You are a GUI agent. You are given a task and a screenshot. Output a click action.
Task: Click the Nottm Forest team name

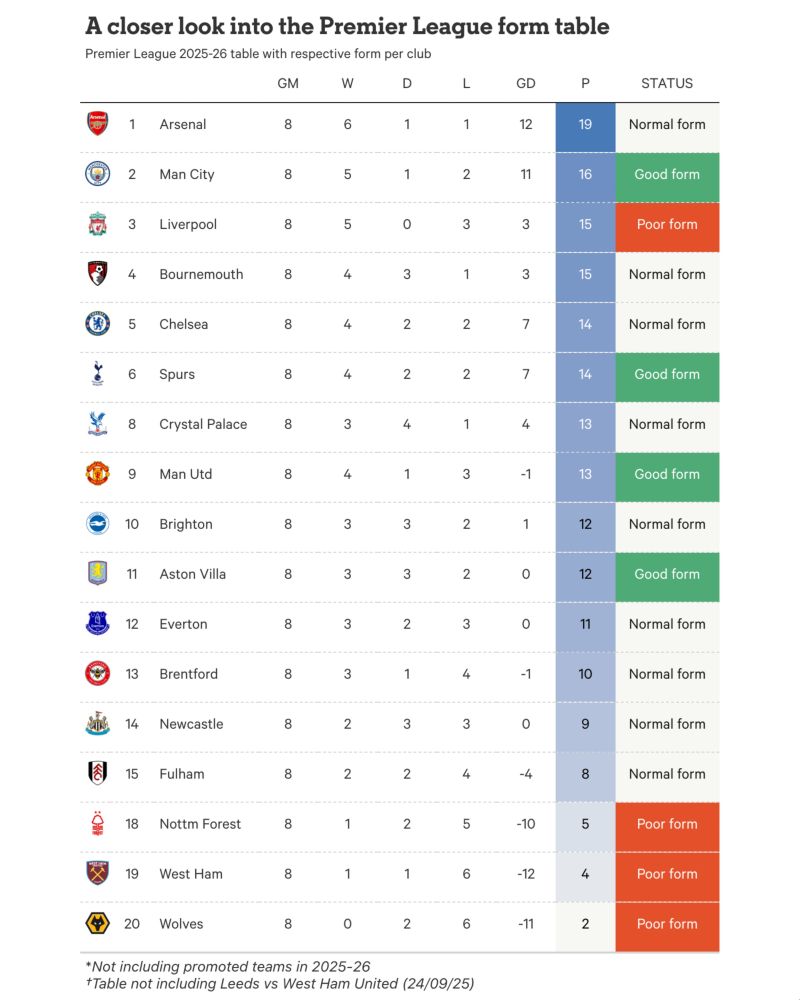pyautogui.click(x=200, y=824)
